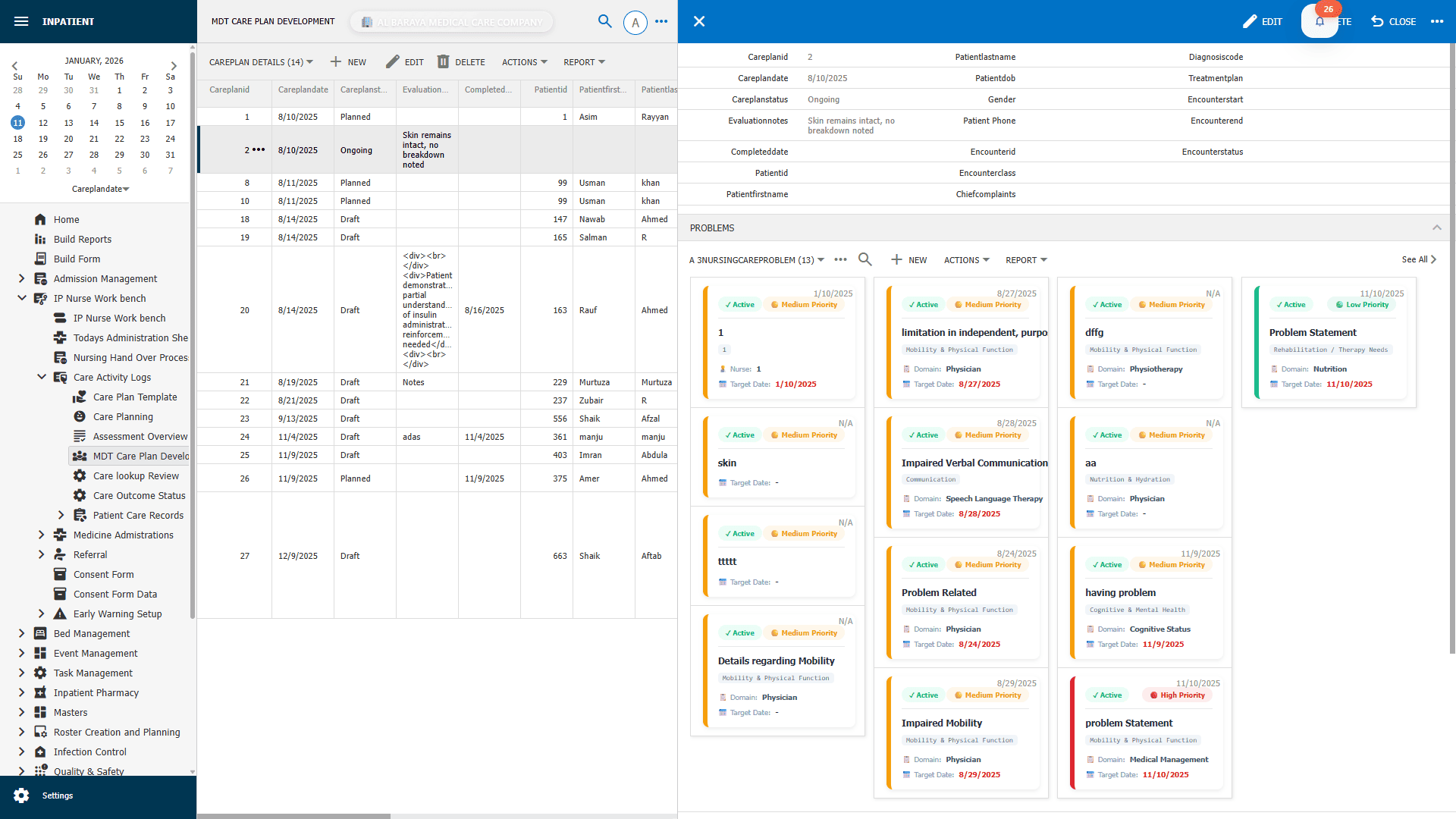Select Active status on dffg problem card
The width and height of the screenshot is (1456, 819).
coord(1106,304)
